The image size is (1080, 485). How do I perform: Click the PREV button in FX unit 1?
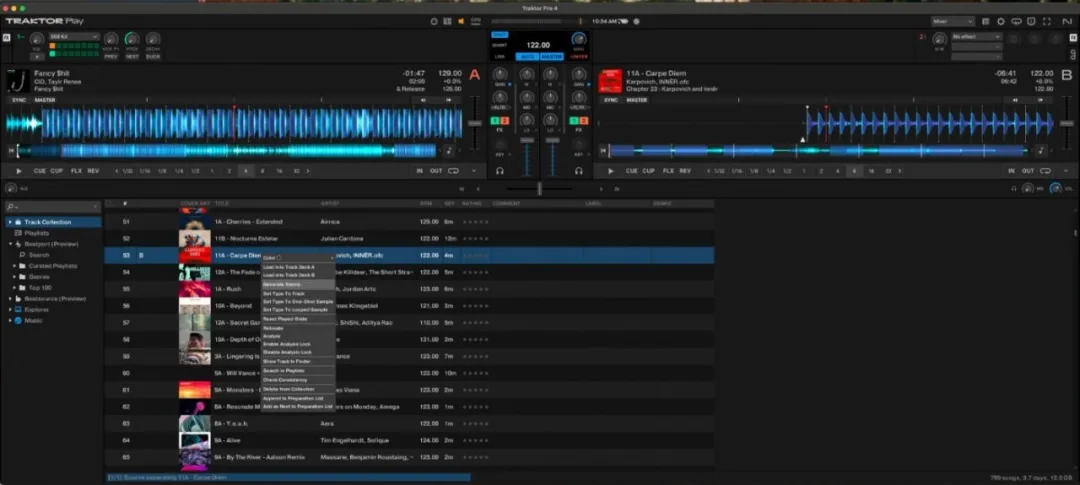[x=111, y=56]
